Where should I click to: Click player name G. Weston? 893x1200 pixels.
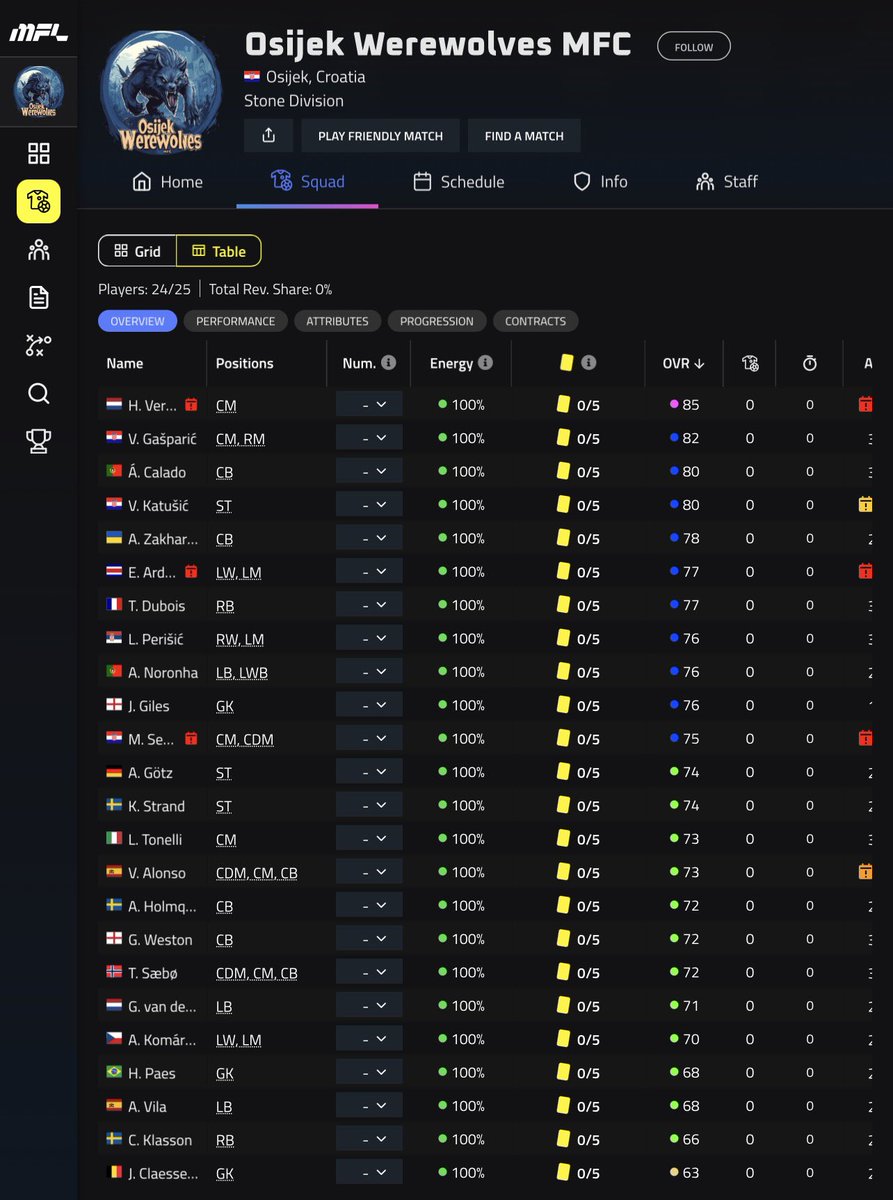160,939
